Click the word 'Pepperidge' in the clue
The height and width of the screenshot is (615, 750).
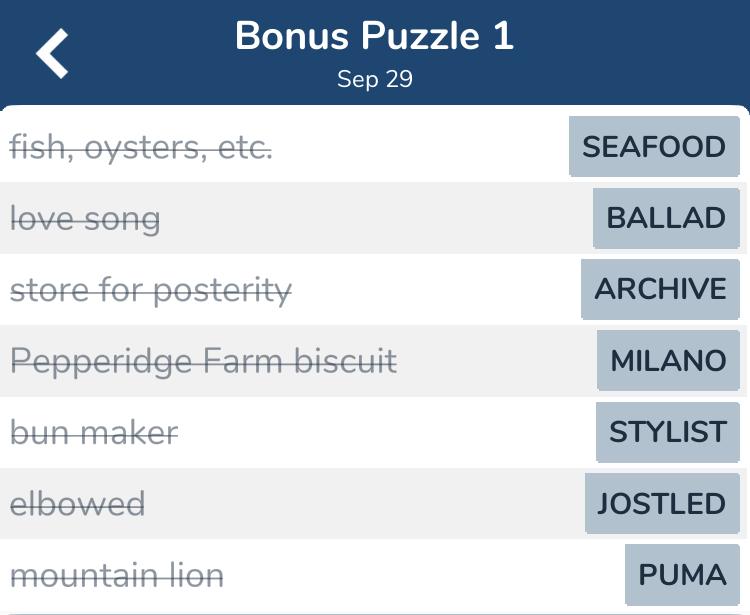[x=103, y=362]
